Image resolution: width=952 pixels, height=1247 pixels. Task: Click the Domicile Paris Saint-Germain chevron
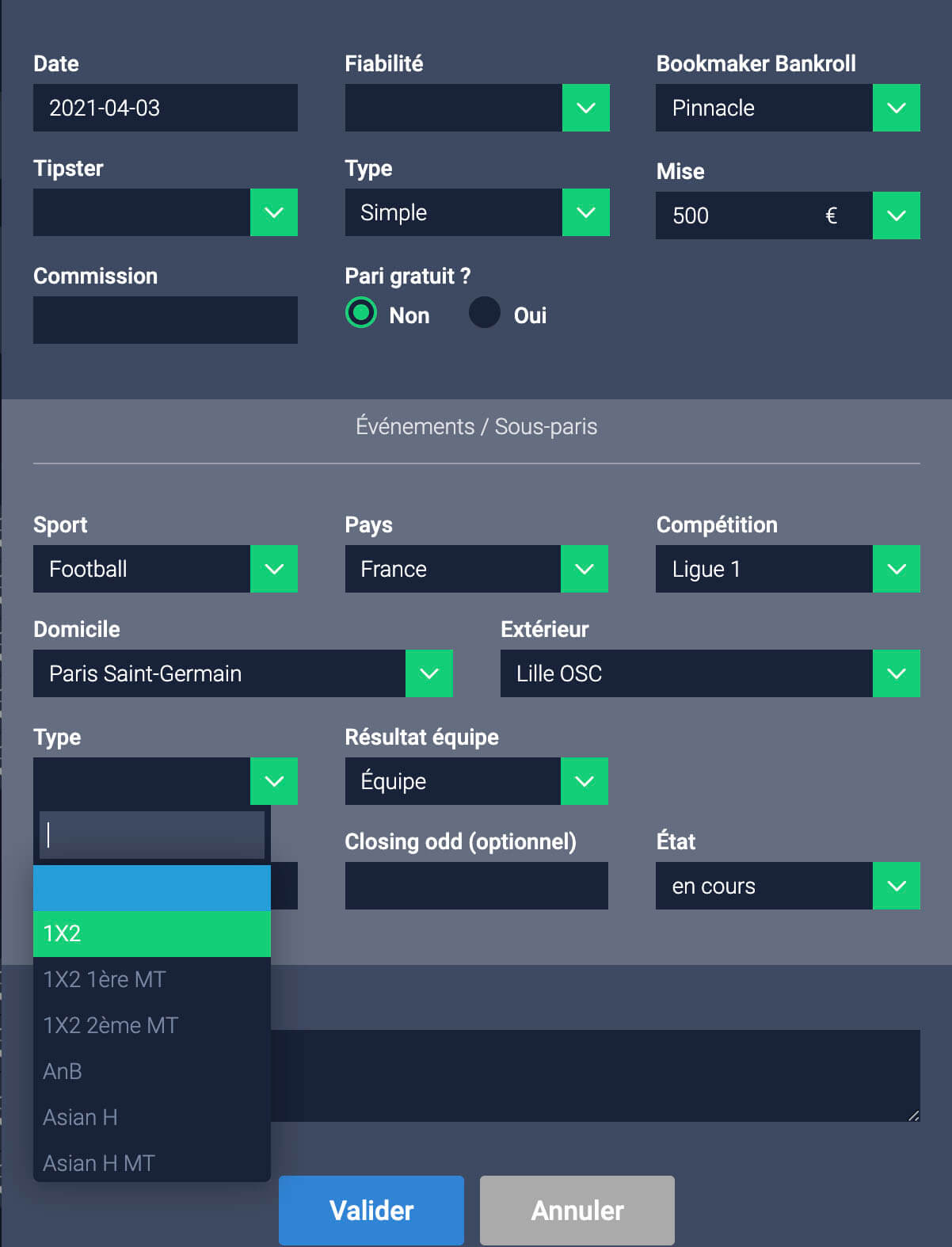(x=429, y=673)
